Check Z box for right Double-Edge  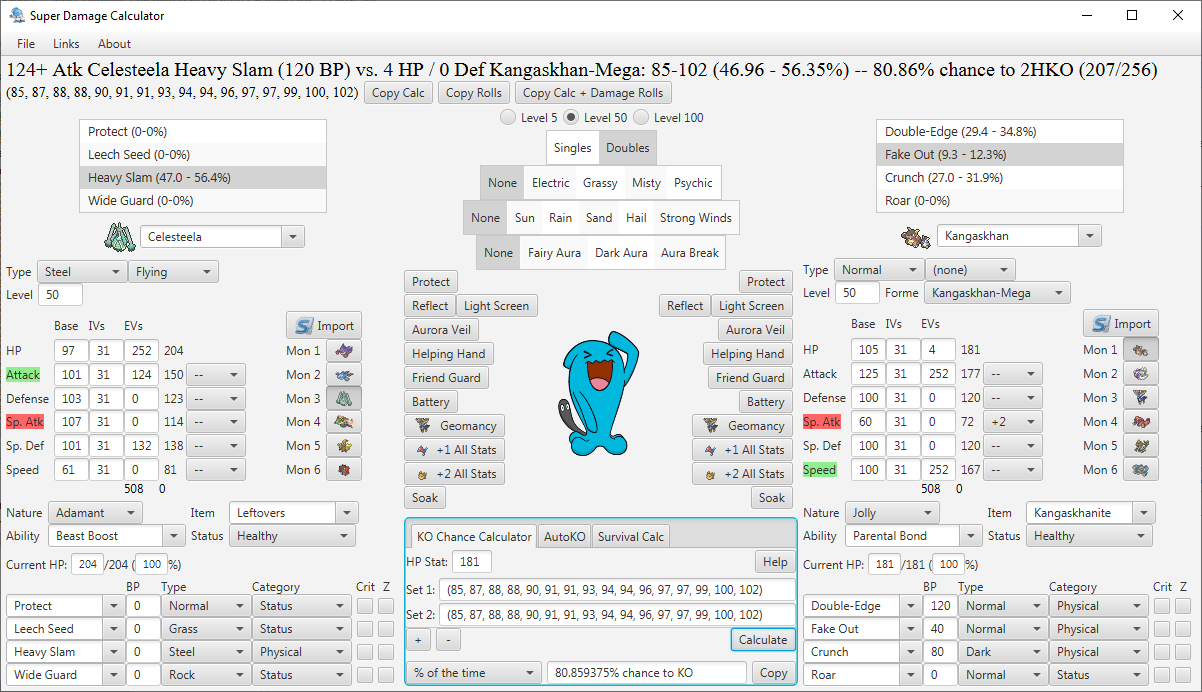[x=1183, y=606]
